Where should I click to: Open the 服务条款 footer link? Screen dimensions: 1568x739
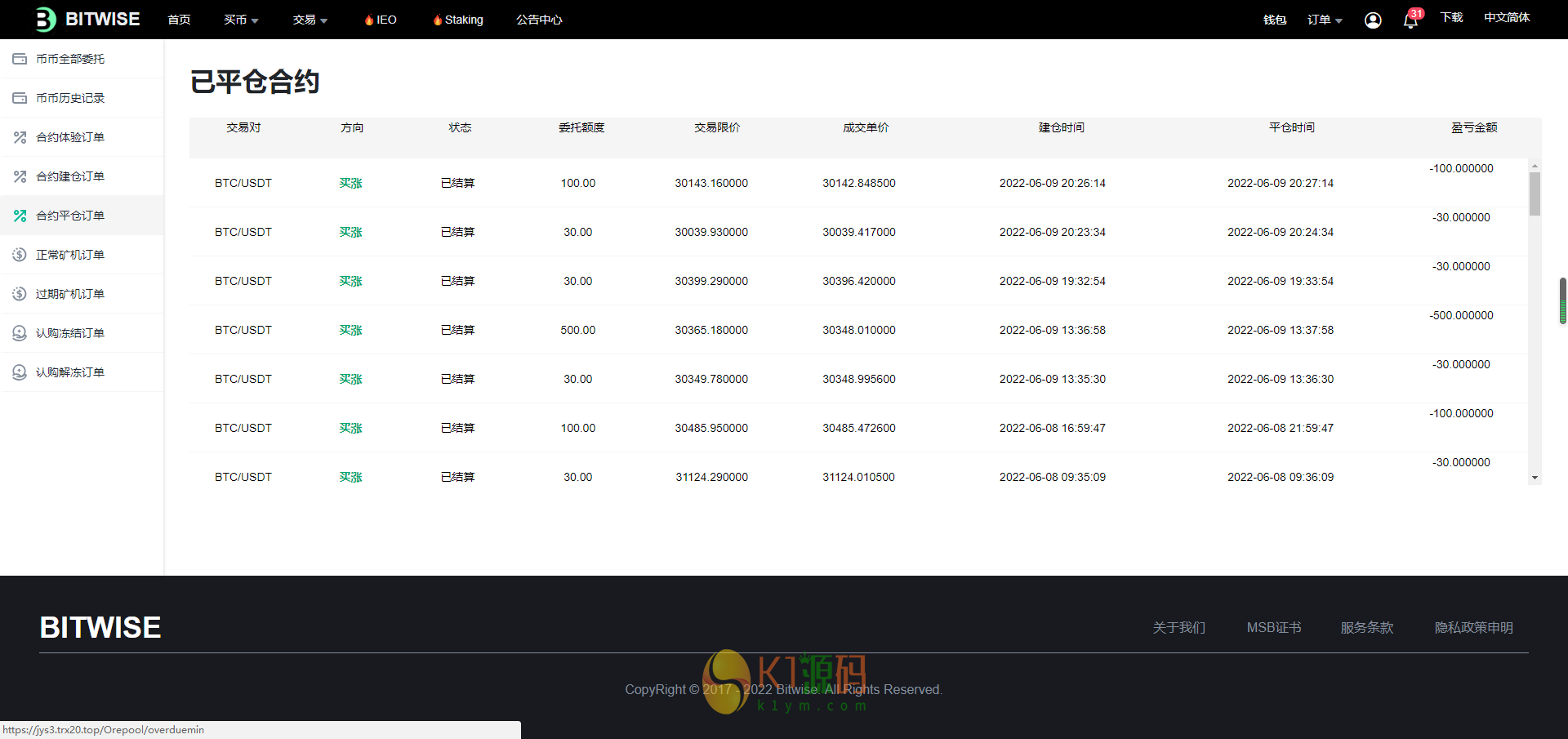point(1367,628)
